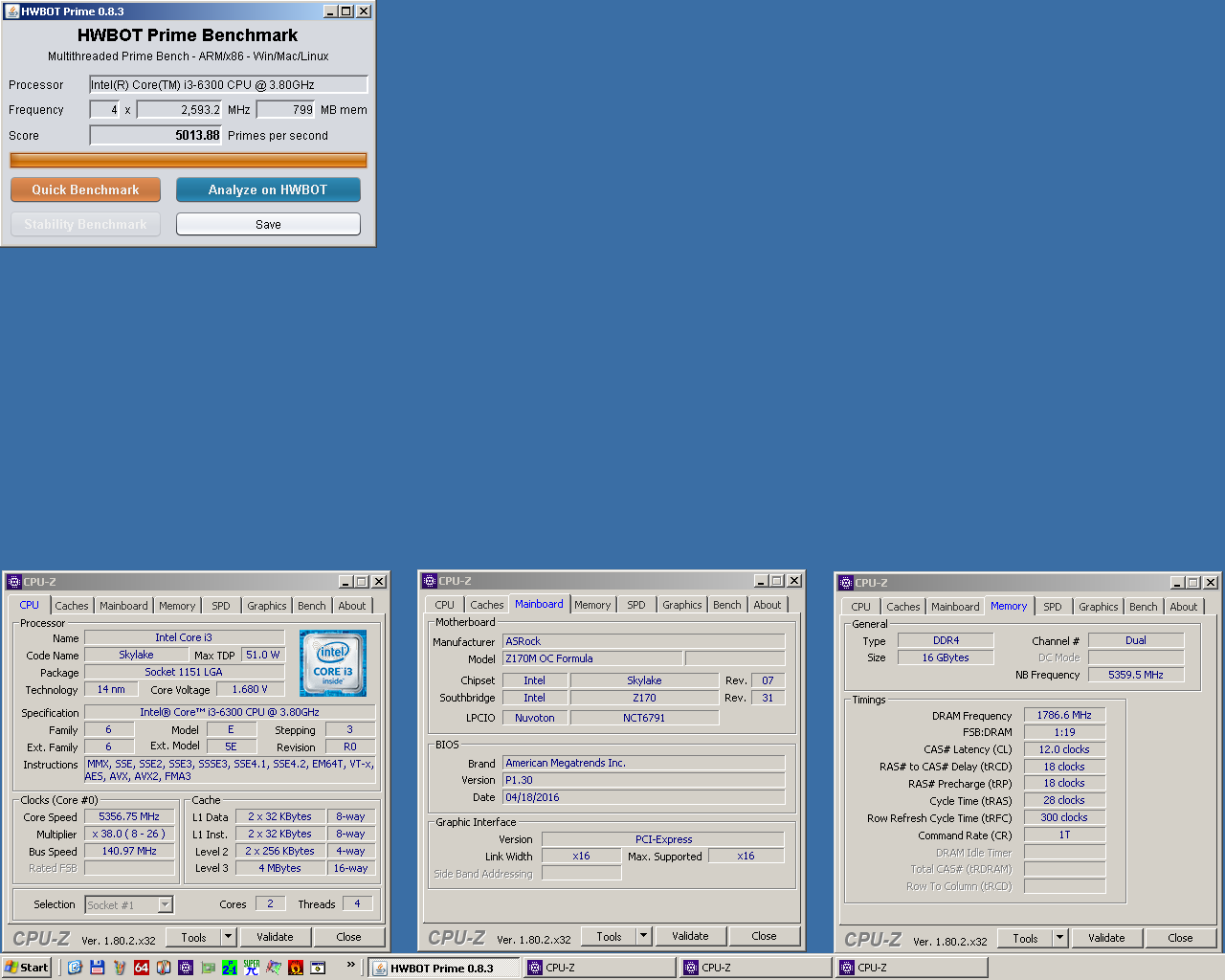
Task: Switch to CPU tab in Memory CPU-Z window
Action: pyautogui.click(x=860, y=607)
